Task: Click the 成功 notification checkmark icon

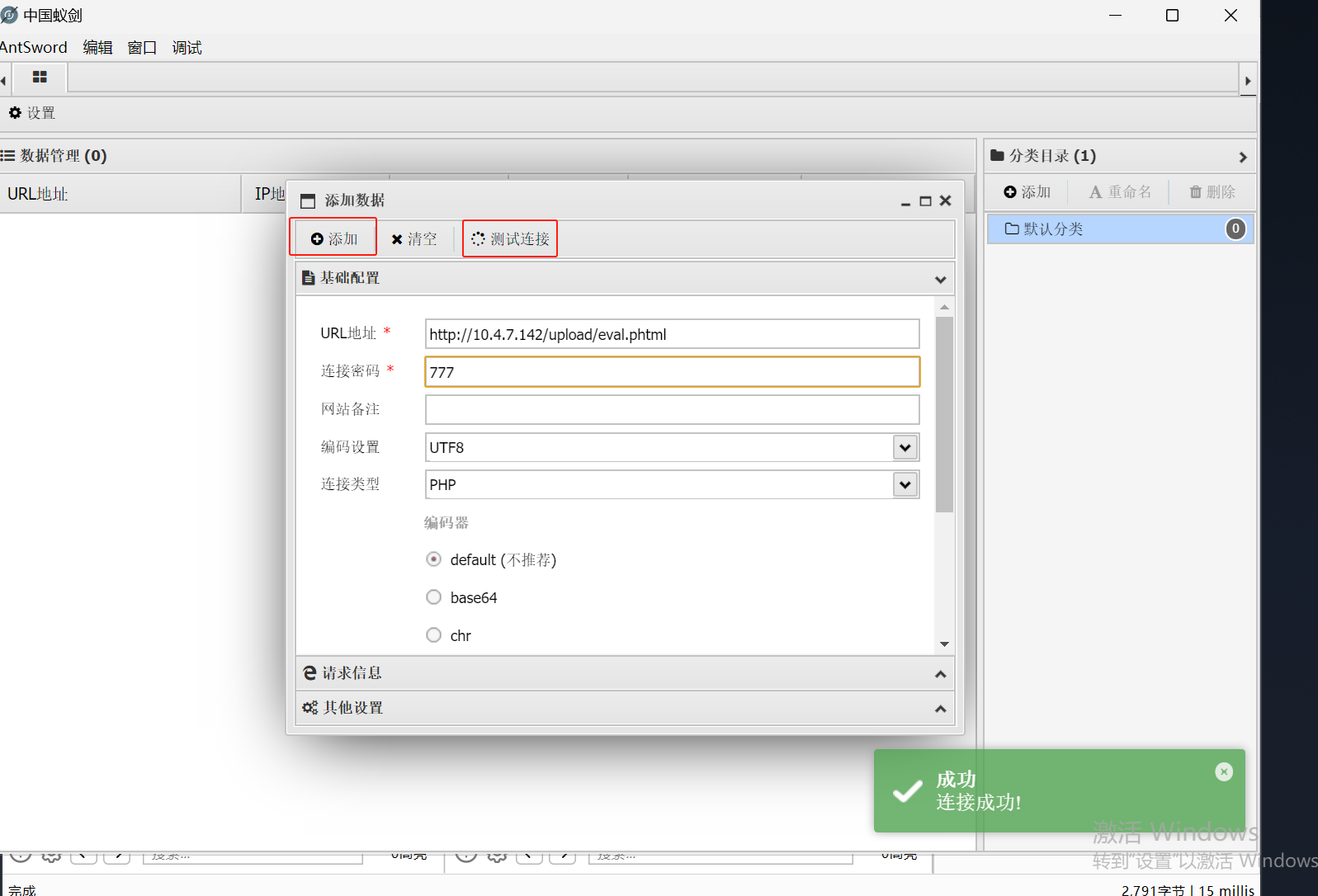Action: tap(908, 791)
